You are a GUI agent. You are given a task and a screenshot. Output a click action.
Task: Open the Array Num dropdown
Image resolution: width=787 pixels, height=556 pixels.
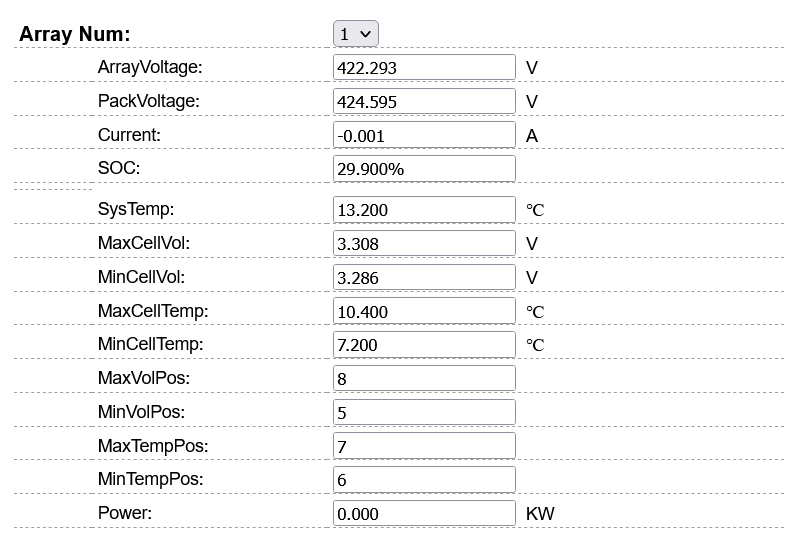click(x=355, y=34)
